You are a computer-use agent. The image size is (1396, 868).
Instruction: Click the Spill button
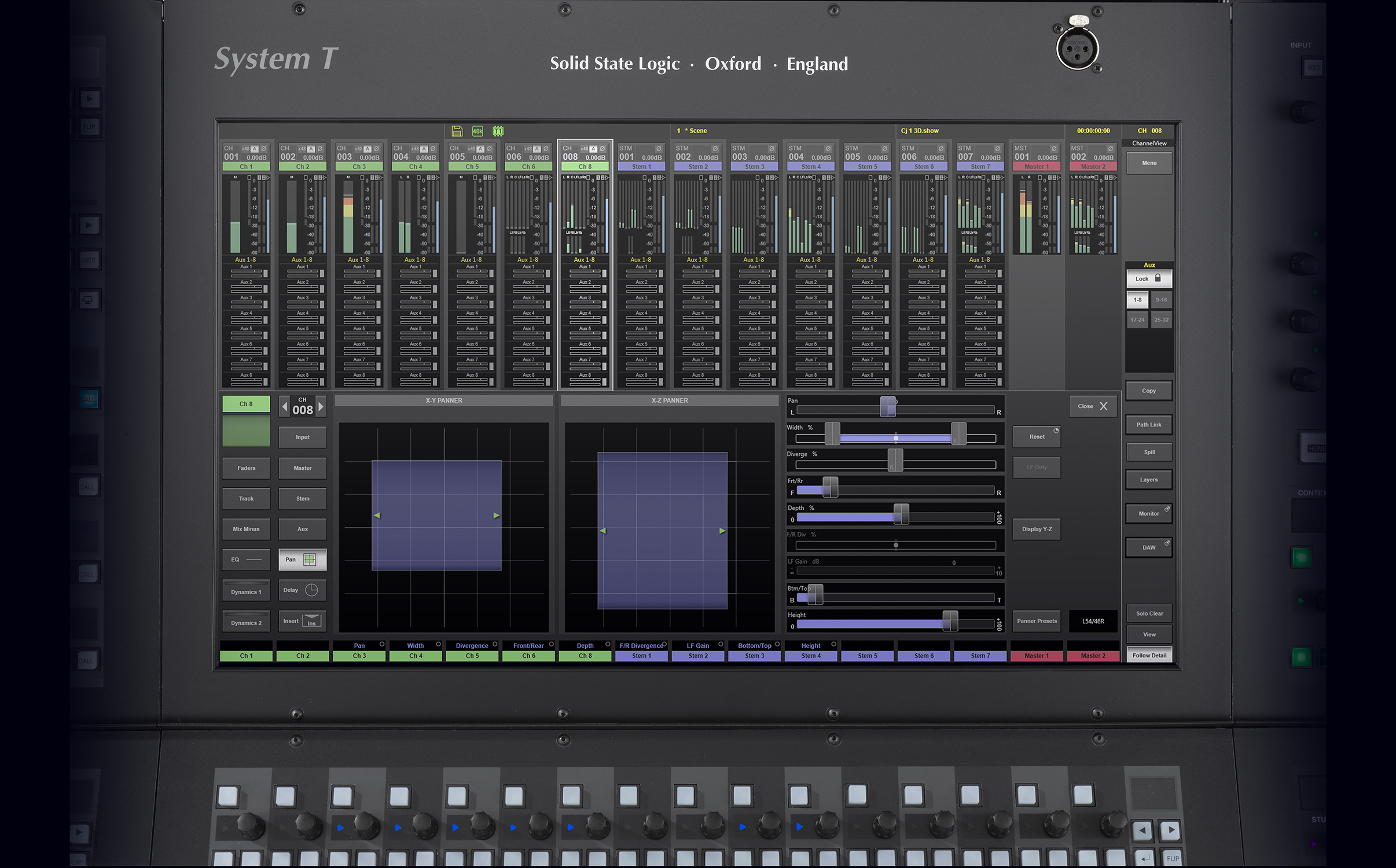point(1149,452)
